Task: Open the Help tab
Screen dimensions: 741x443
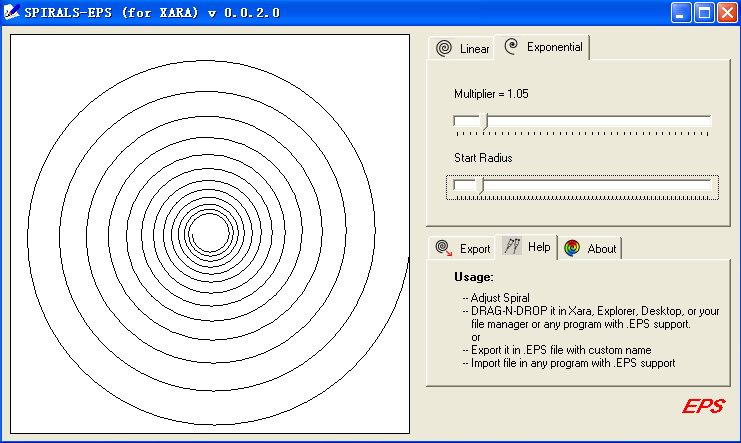Action: coord(526,247)
